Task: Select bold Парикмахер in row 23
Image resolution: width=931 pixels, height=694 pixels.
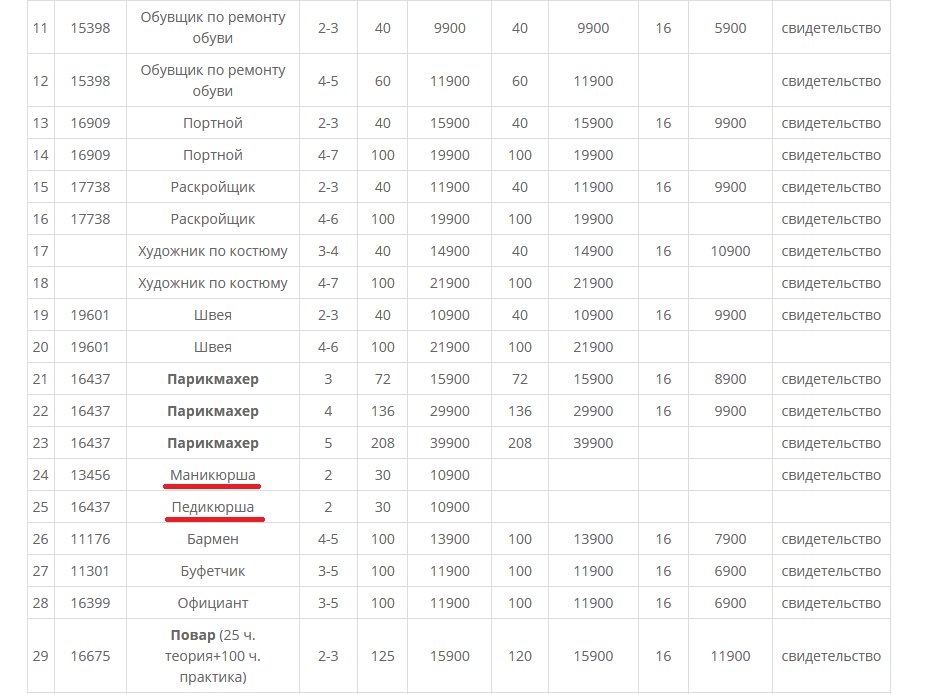Action: tap(212, 443)
